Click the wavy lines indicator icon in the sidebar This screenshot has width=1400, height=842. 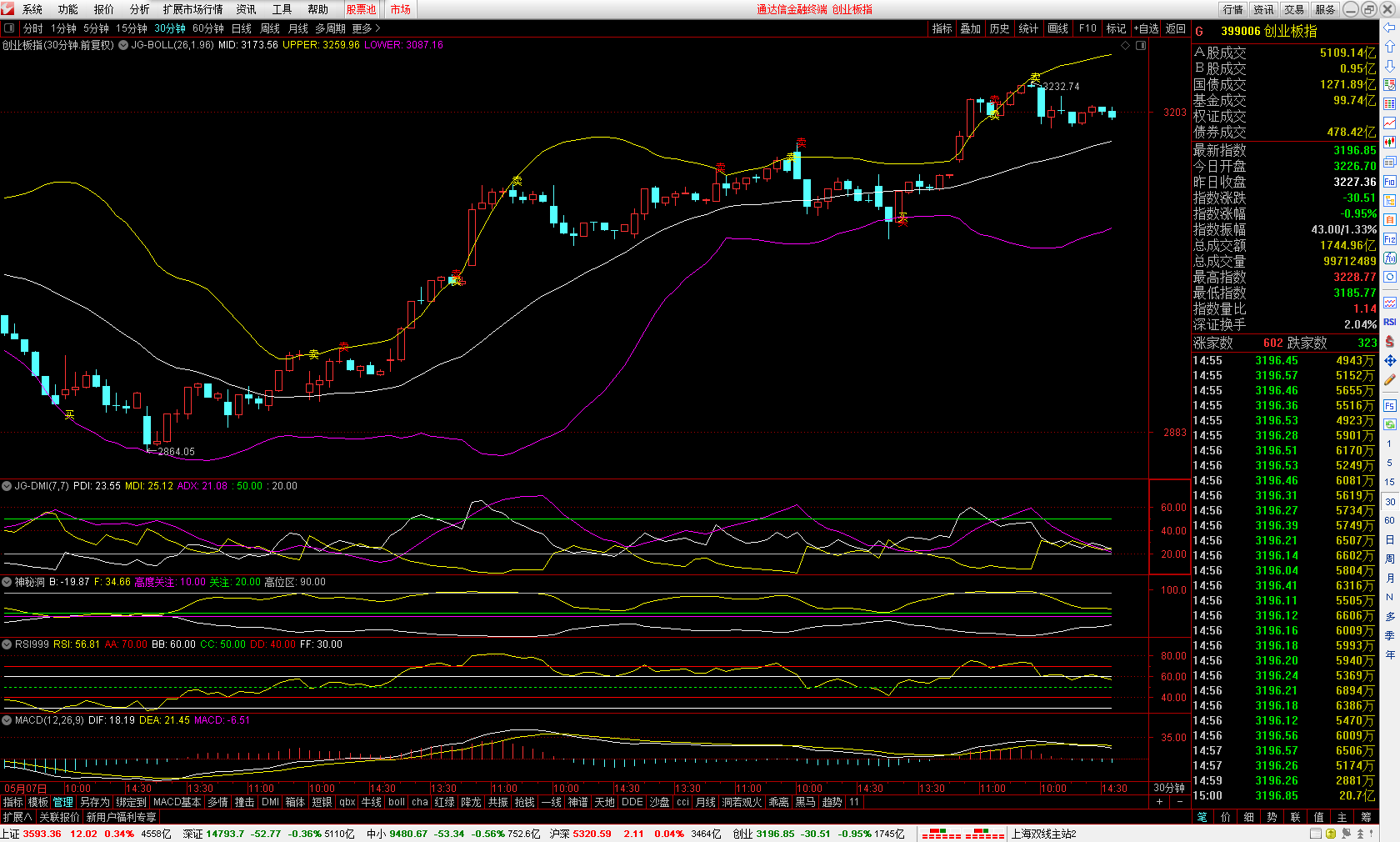(1389, 303)
